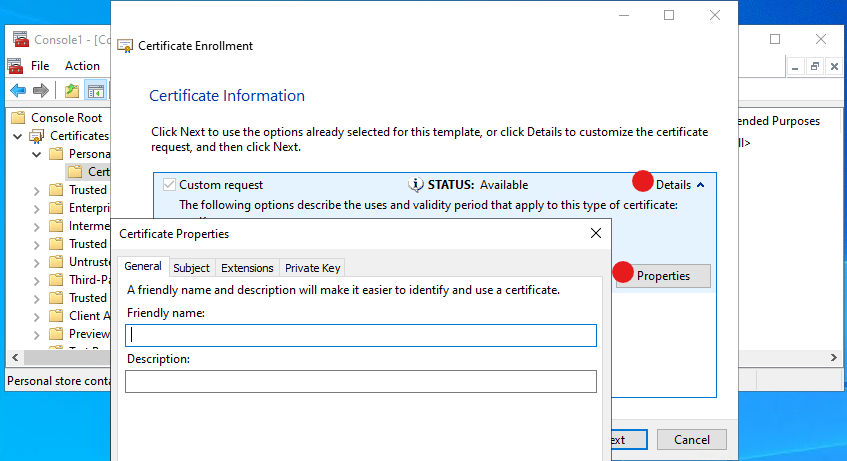847x461 pixels.
Task: Click the Back arrow in Console1 toolbar
Action: pos(18,91)
